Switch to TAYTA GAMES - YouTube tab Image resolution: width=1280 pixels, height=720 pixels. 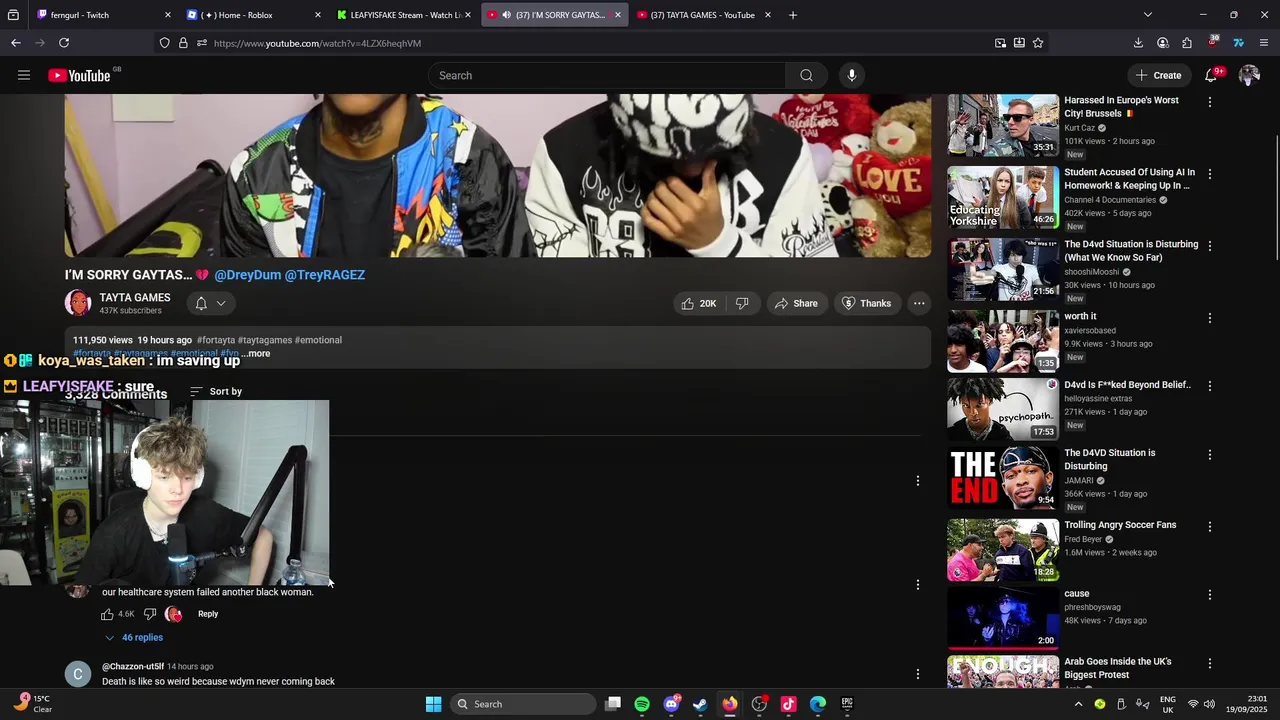[x=704, y=15]
